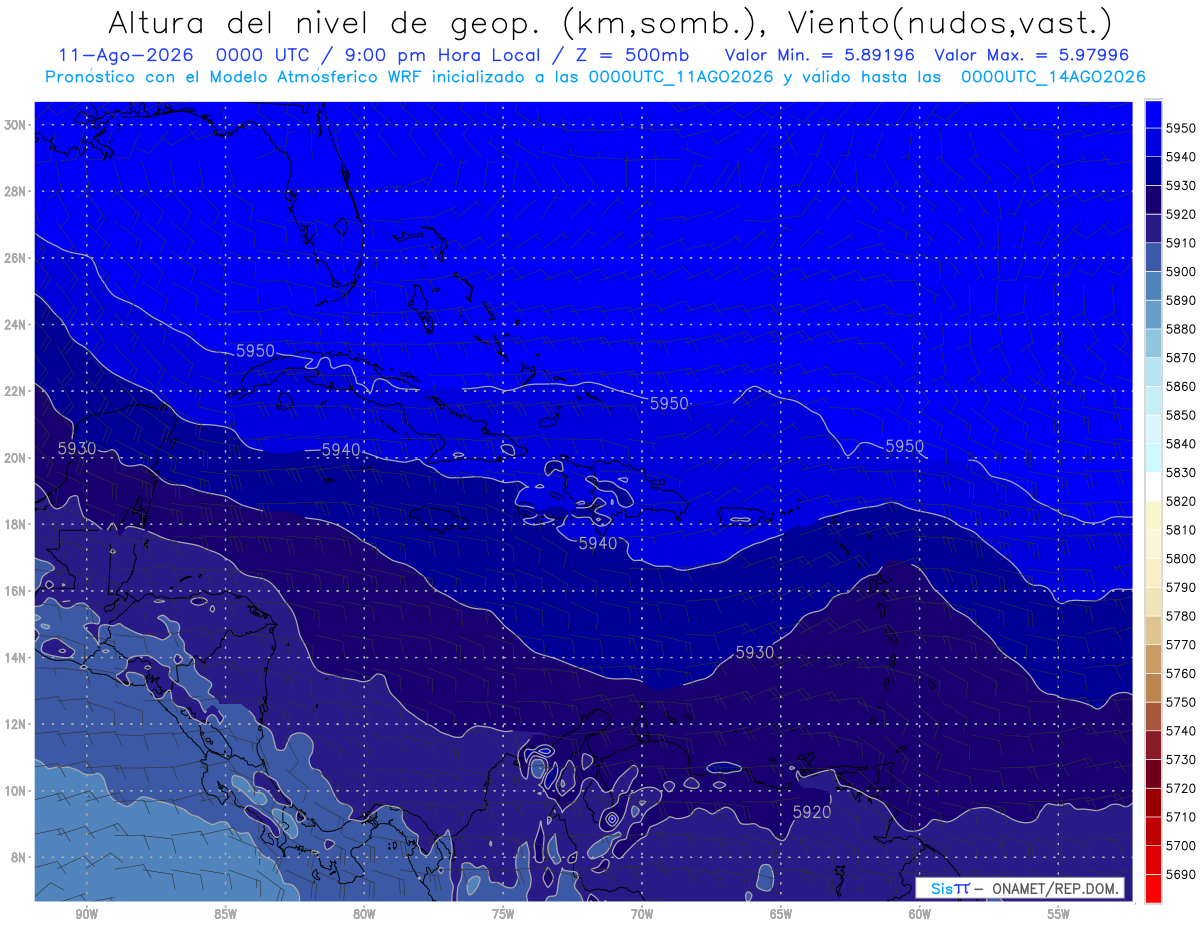
Task: Click the 55W longitude axis label
Action: coord(1059,914)
